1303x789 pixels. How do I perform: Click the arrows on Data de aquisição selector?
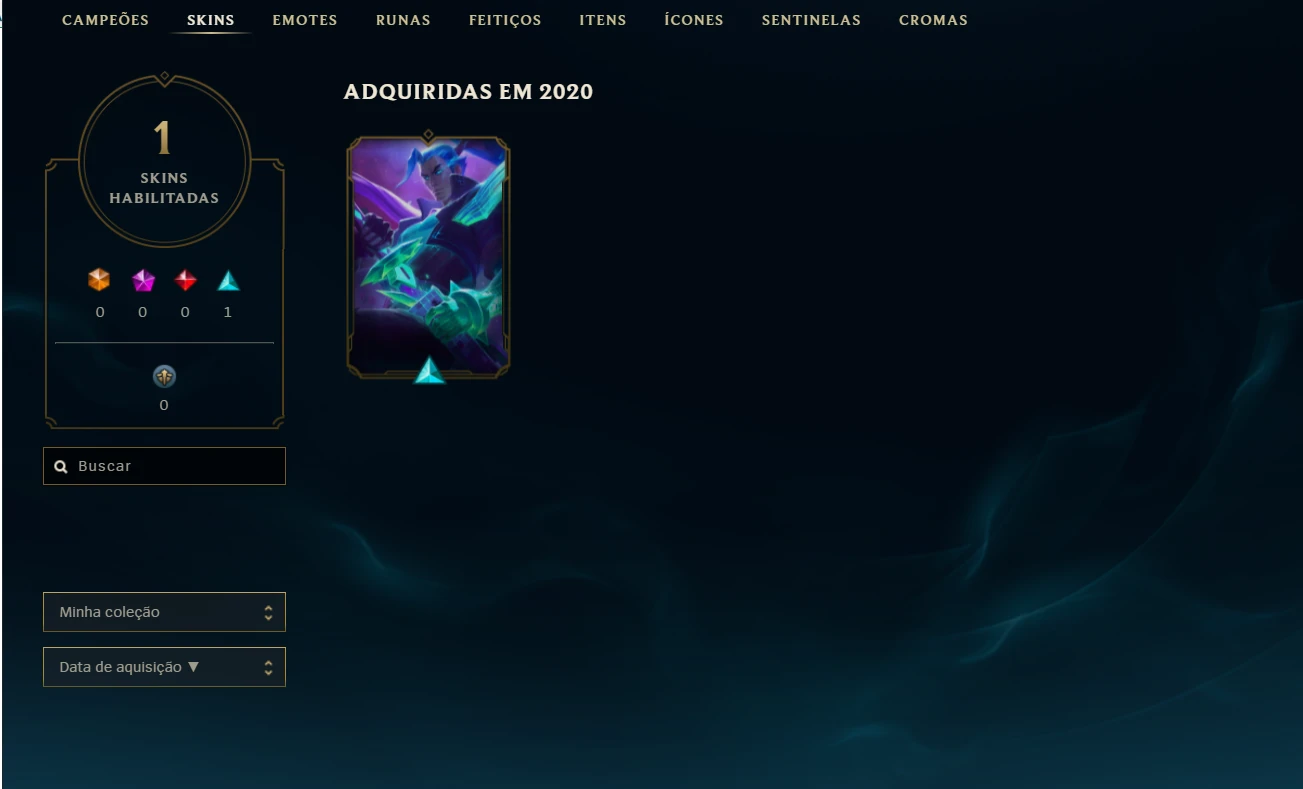pyautogui.click(x=268, y=667)
